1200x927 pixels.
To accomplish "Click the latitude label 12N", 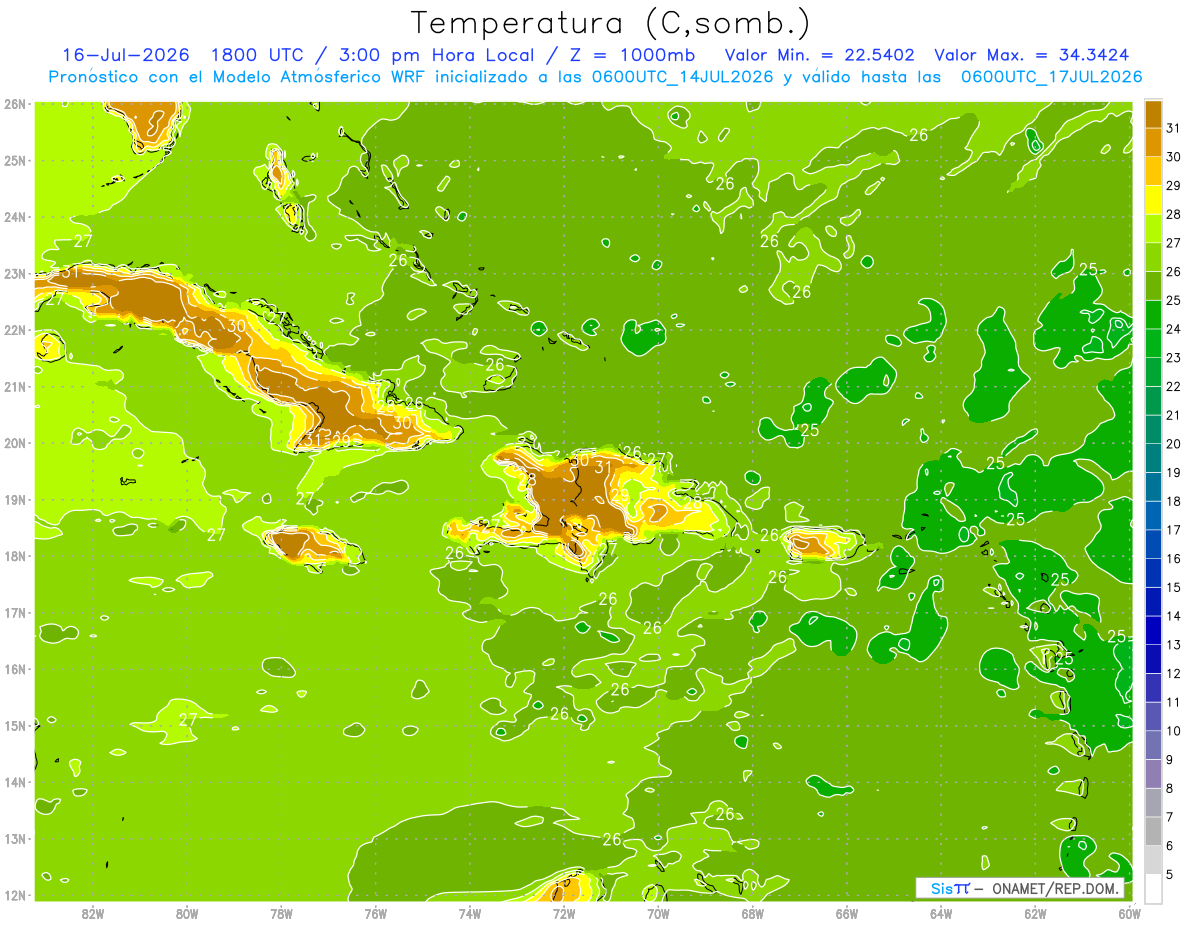I will 14,895.
